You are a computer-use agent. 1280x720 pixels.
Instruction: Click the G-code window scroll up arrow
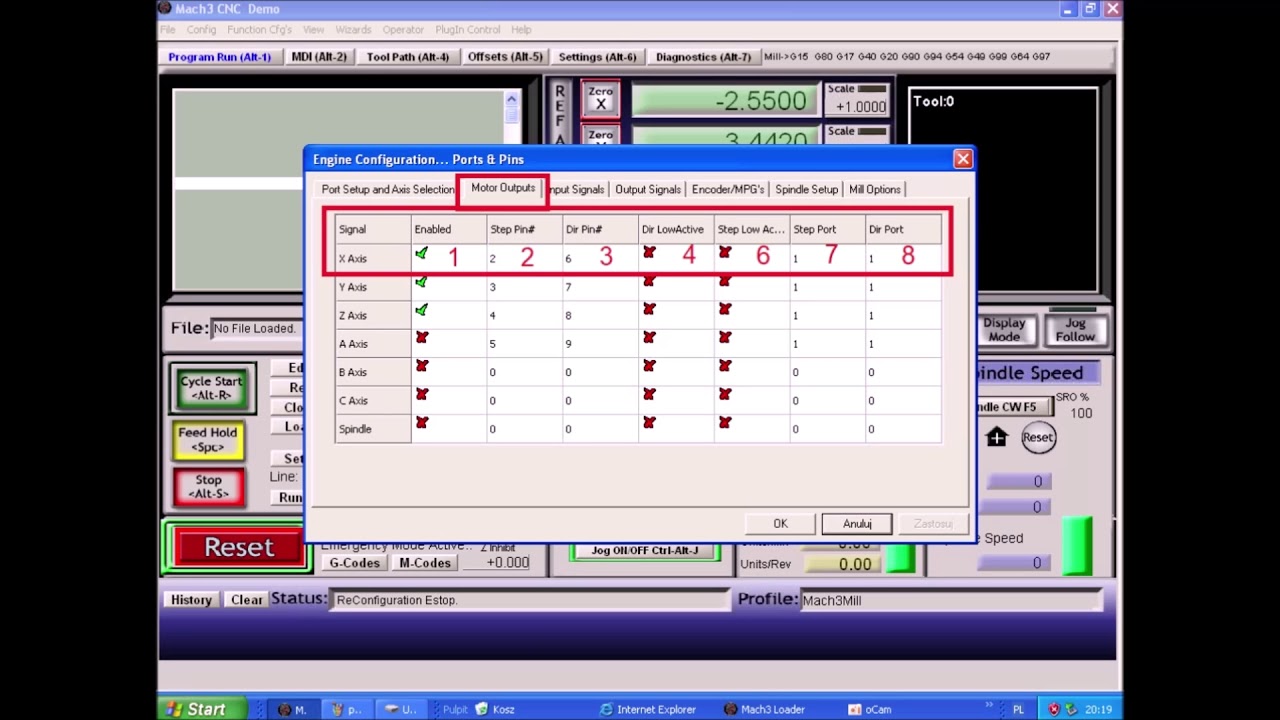click(511, 98)
